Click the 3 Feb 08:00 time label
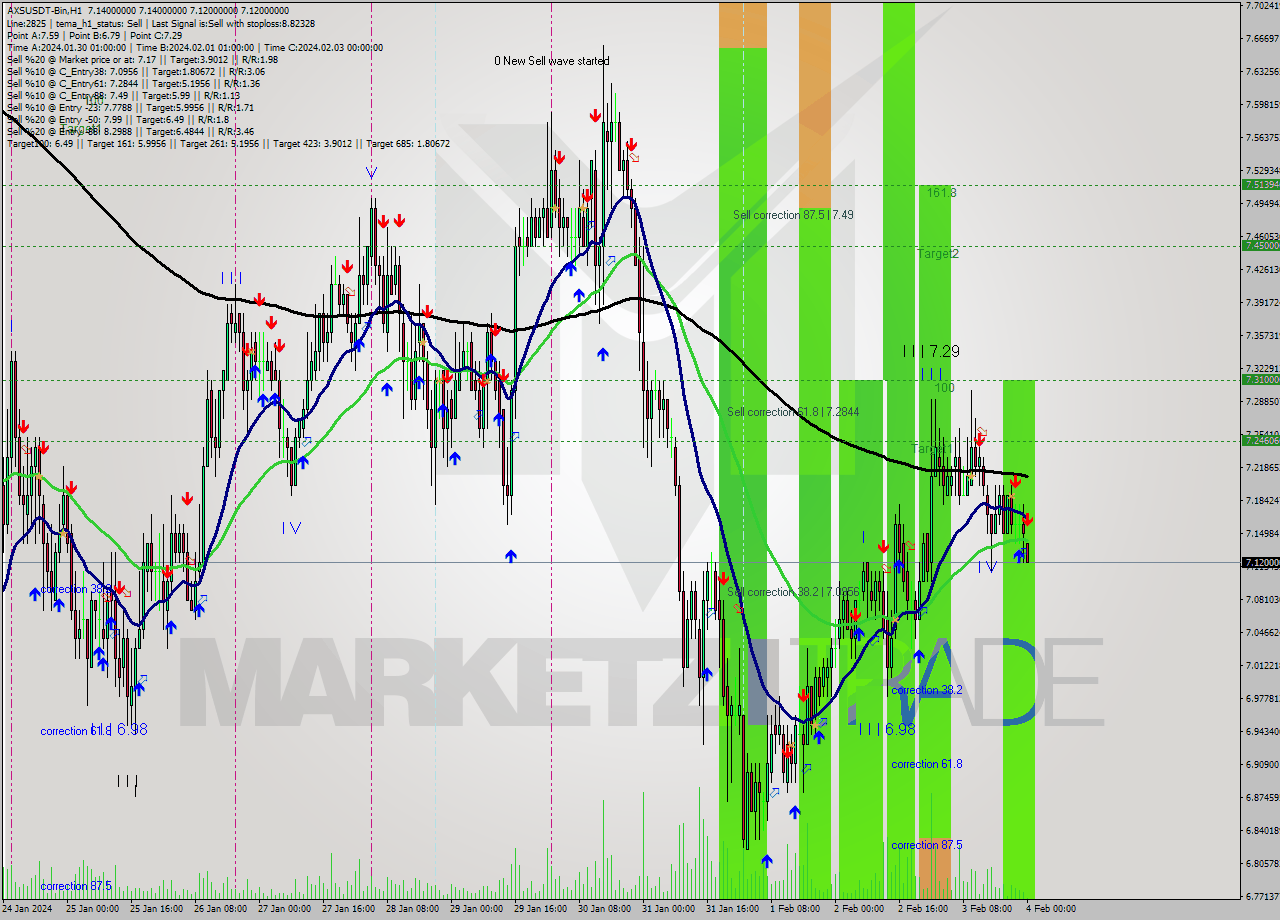This screenshot has height=920, width=1280. point(987,909)
